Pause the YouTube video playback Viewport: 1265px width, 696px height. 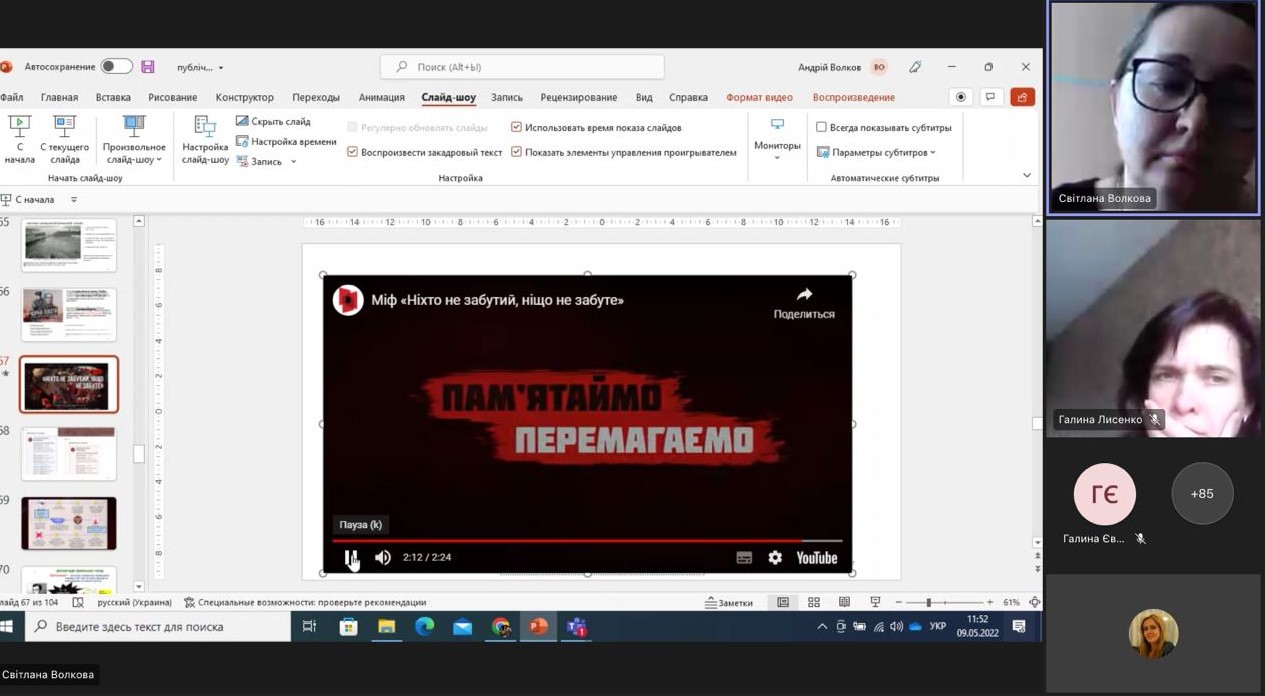(351, 558)
